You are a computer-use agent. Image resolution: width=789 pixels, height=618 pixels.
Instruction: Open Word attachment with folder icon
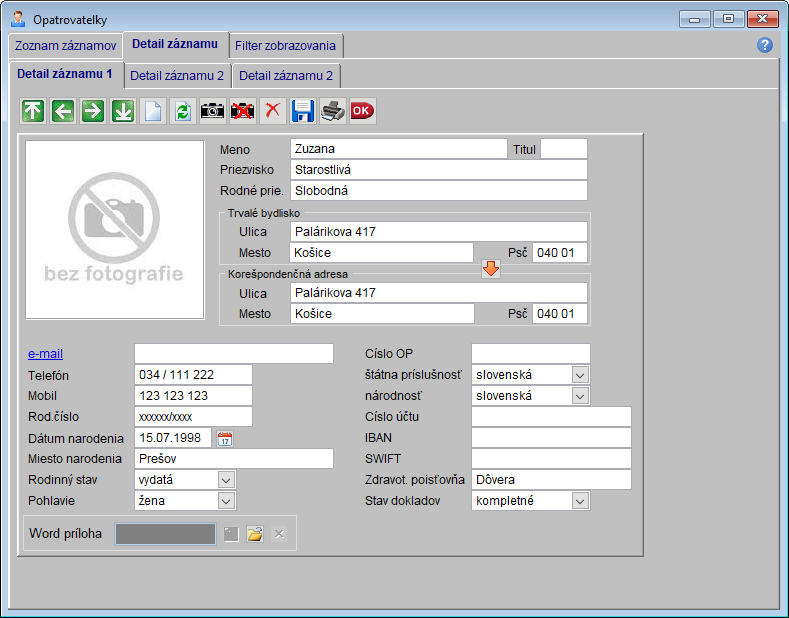[255, 534]
